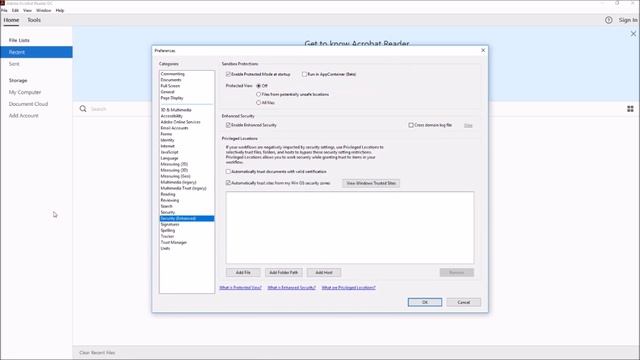Select Protected View Off option
The width and height of the screenshot is (640, 360).
(258, 86)
